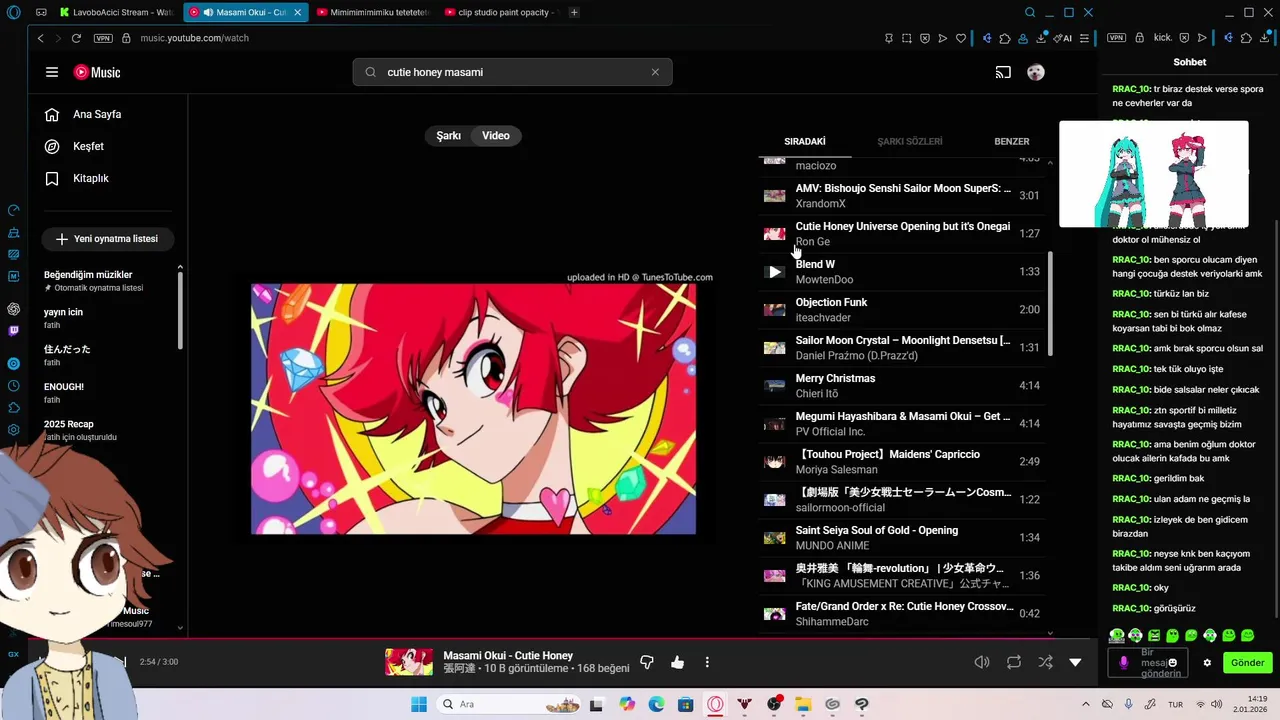Open the account avatar menu

[x=1036, y=72]
